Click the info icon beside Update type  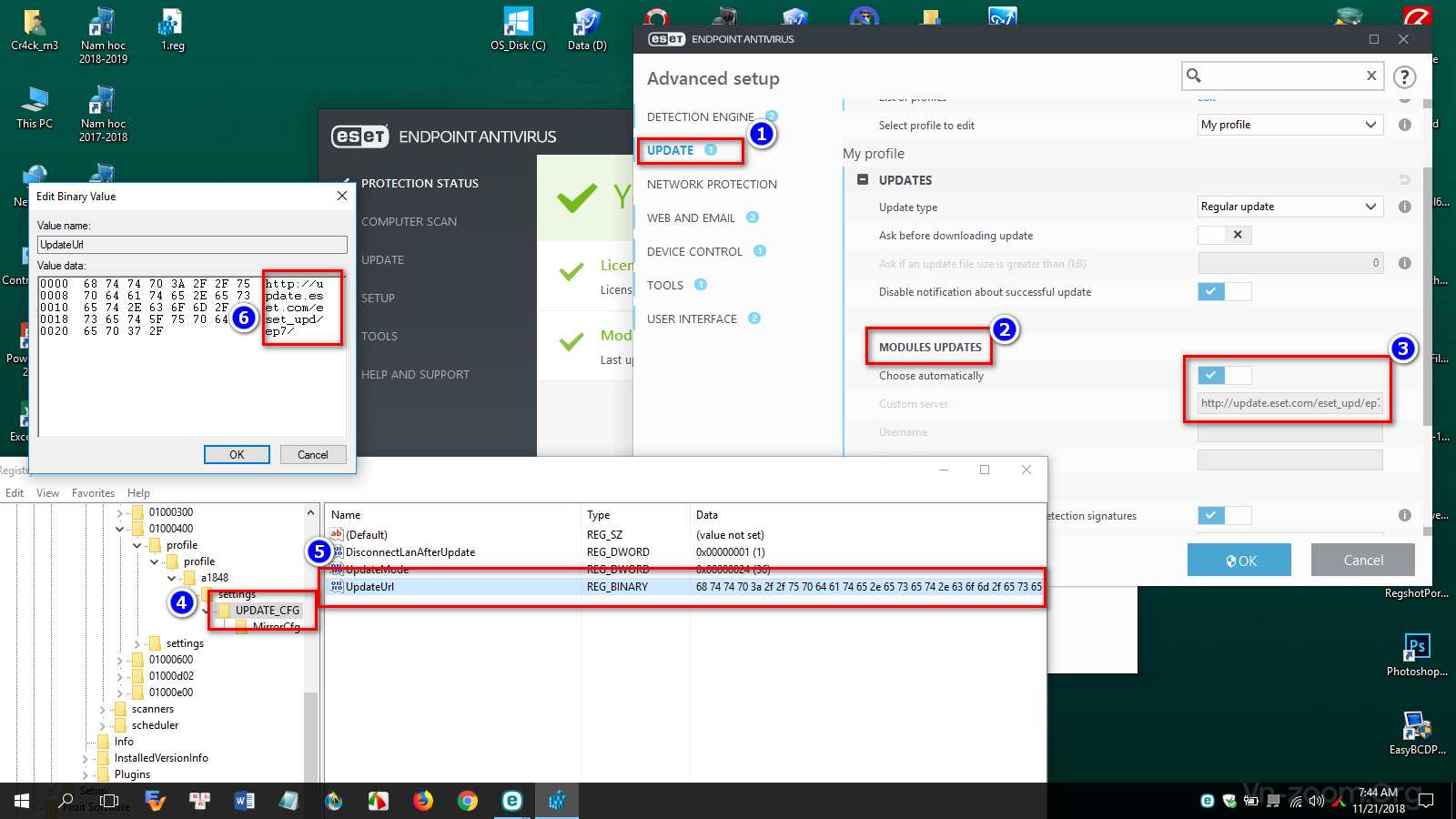pyautogui.click(x=1404, y=207)
